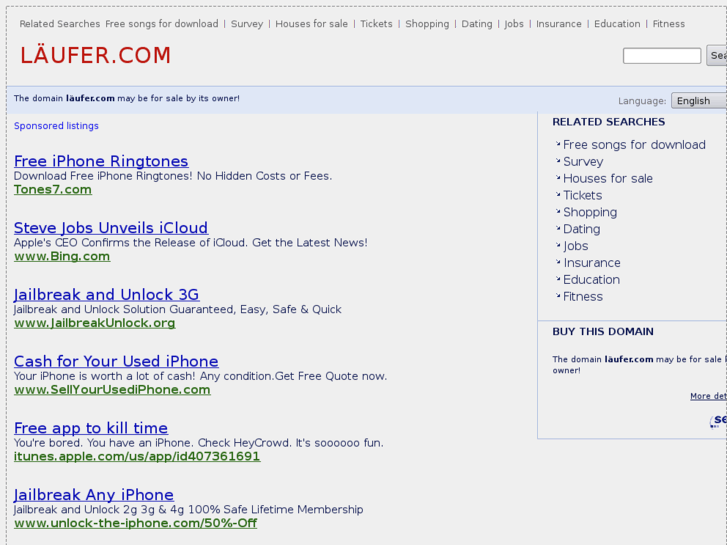Image resolution: width=727 pixels, height=545 pixels.
Task: Select Free songs for download in top bar
Action: pyautogui.click(x=162, y=24)
